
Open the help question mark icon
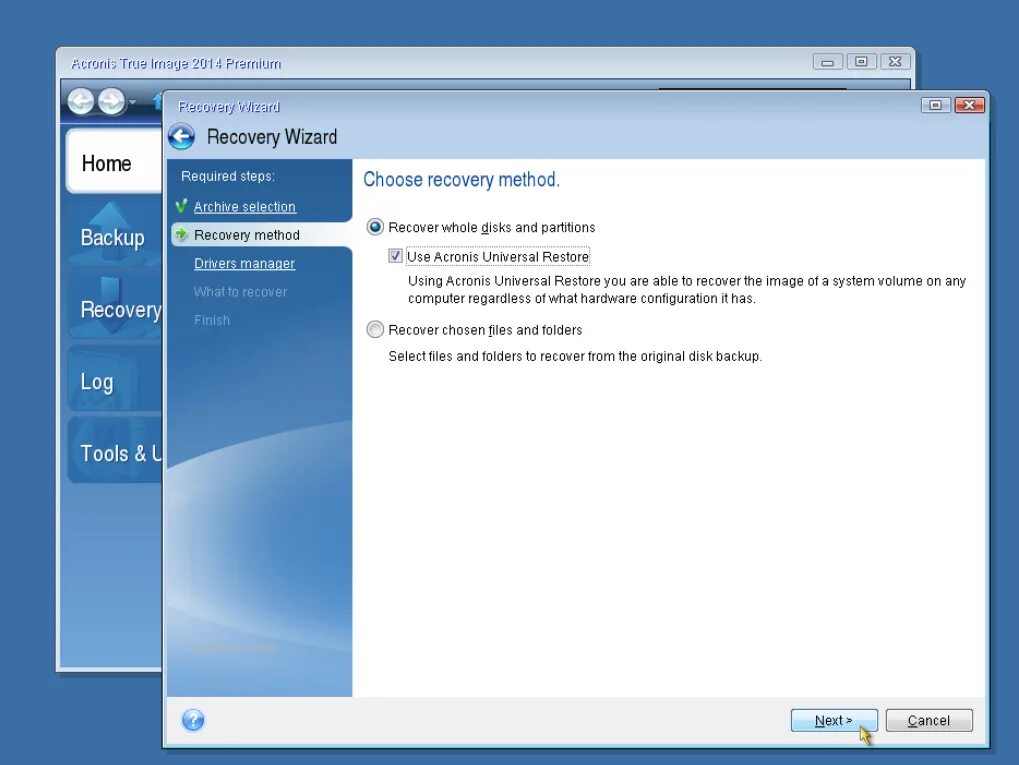(193, 720)
